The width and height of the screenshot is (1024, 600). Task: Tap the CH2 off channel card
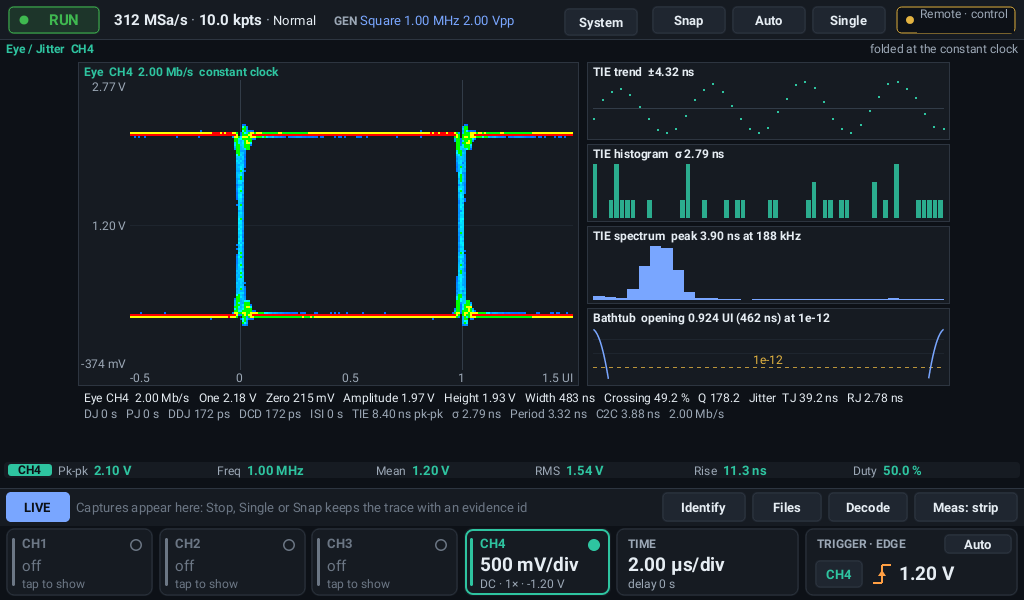(x=232, y=562)
